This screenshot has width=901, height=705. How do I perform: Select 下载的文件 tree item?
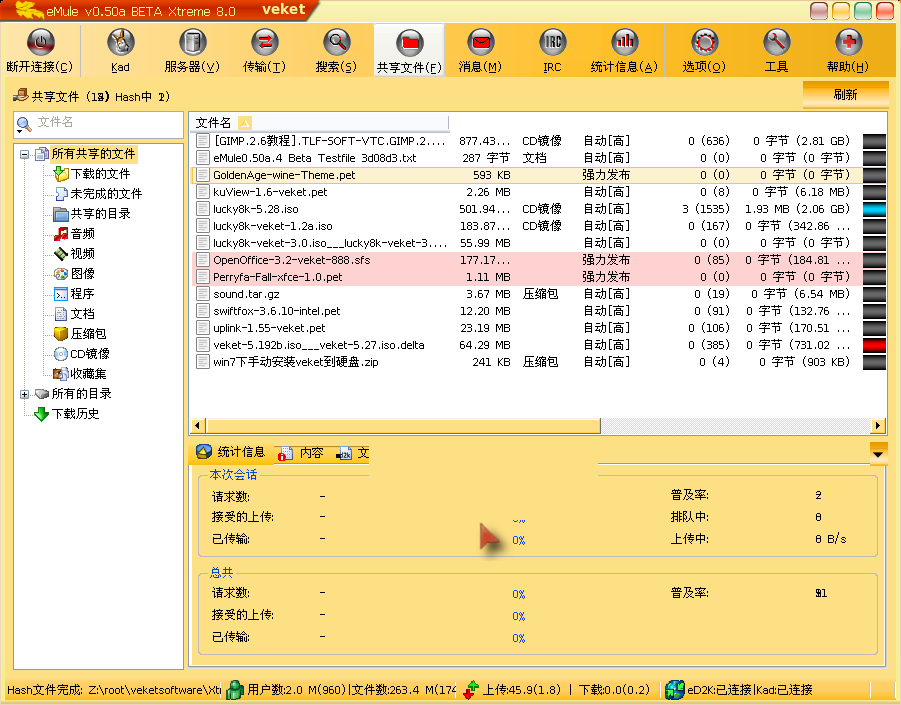(92, 174)
